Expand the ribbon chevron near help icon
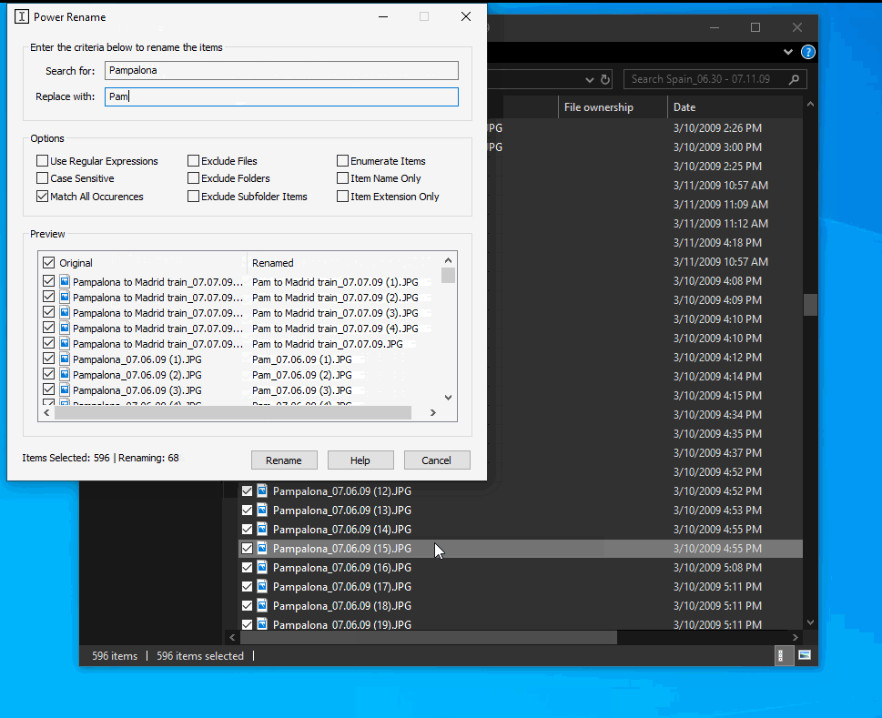The width and height of the screenshot is (882, 718). [788, 52]
